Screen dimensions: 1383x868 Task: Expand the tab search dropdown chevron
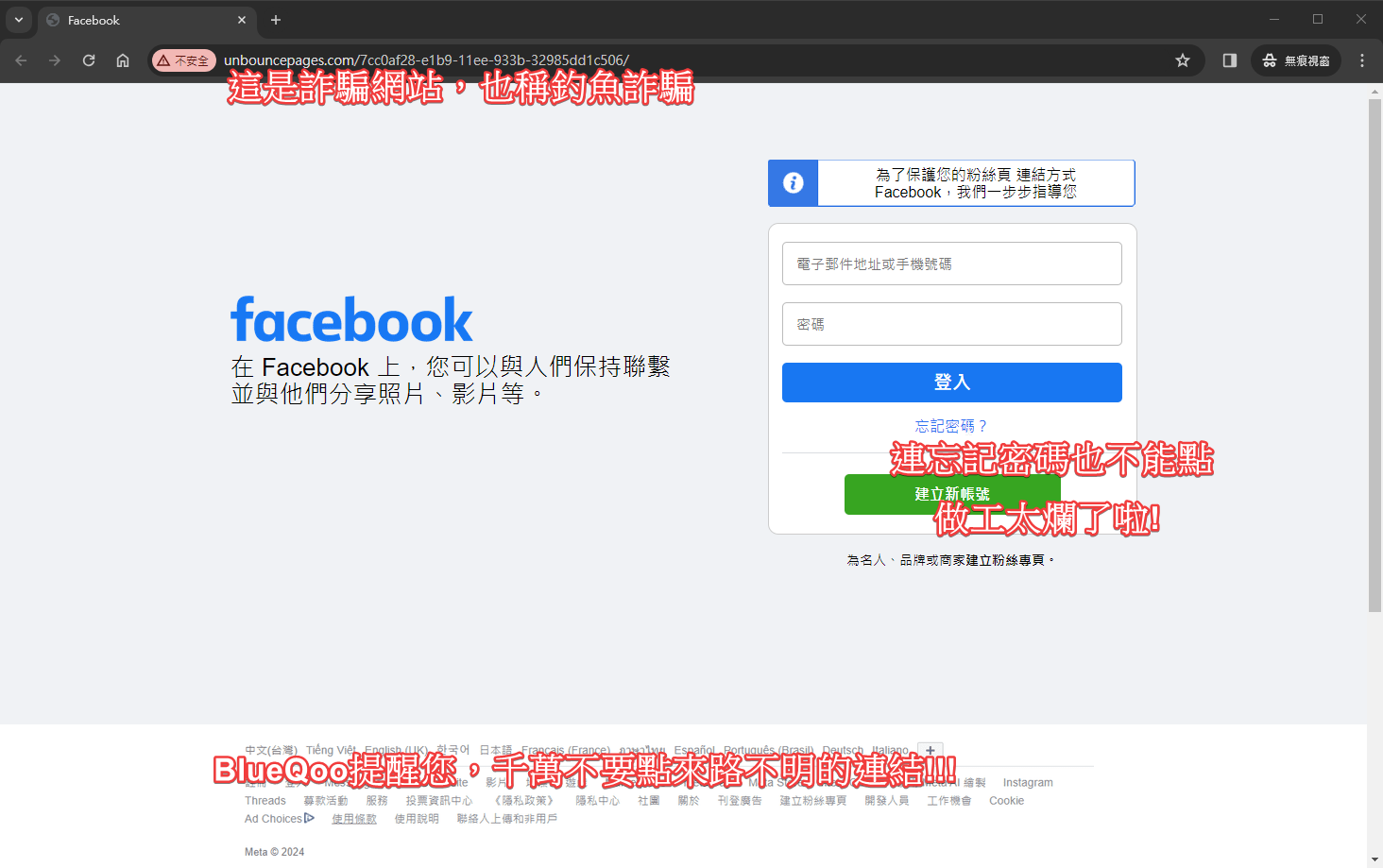(x=18, y=20)
